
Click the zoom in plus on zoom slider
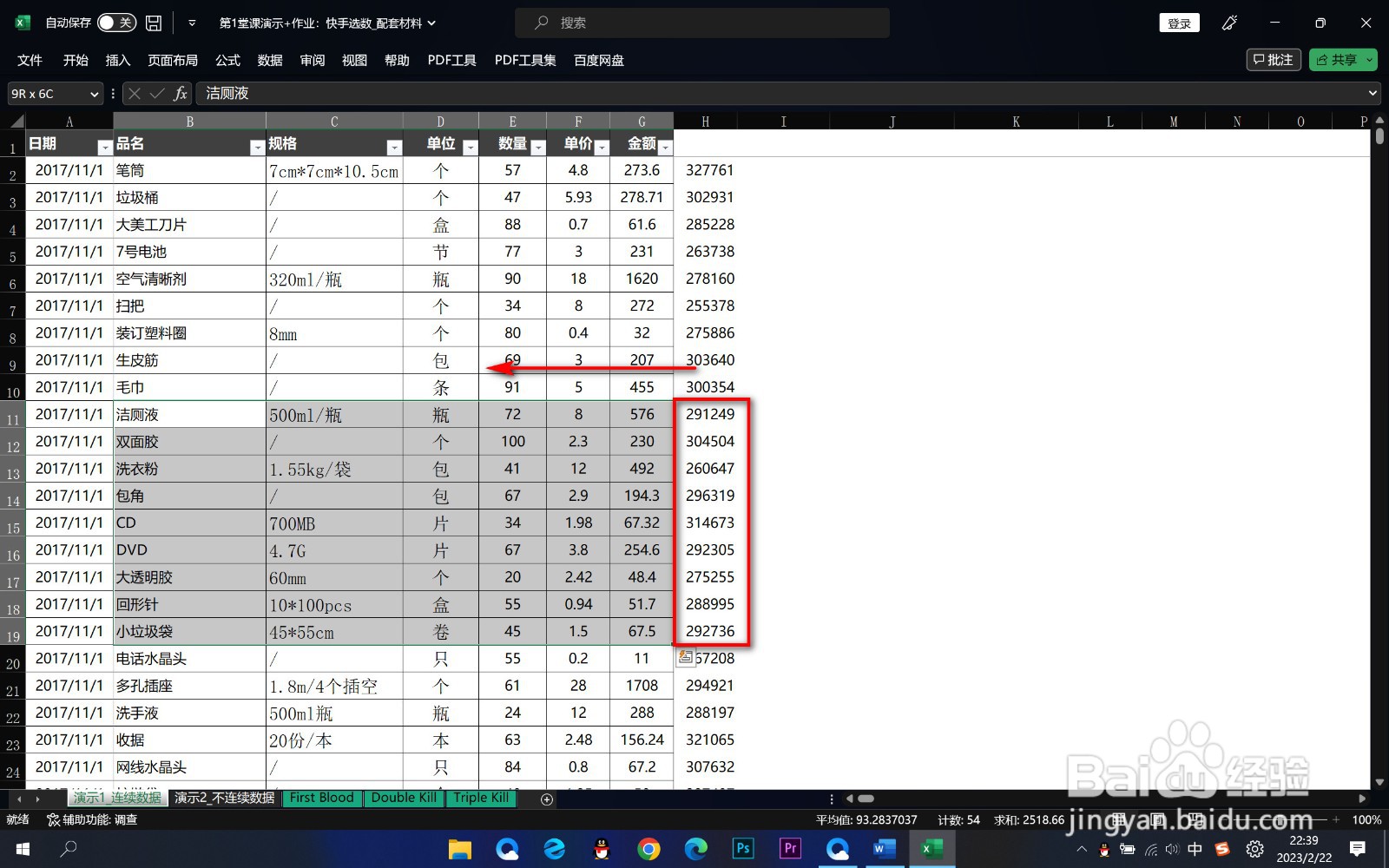[x=1336, y=819]
